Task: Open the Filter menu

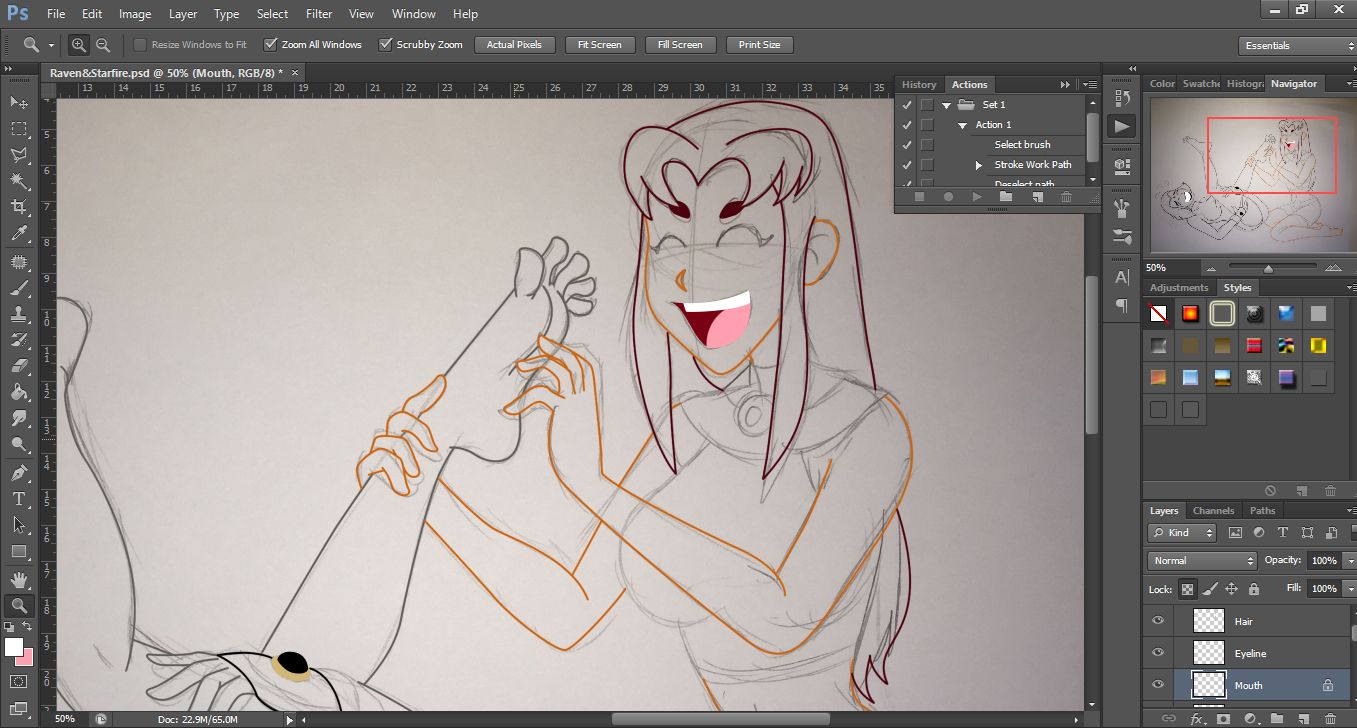Action: (319, 14)
